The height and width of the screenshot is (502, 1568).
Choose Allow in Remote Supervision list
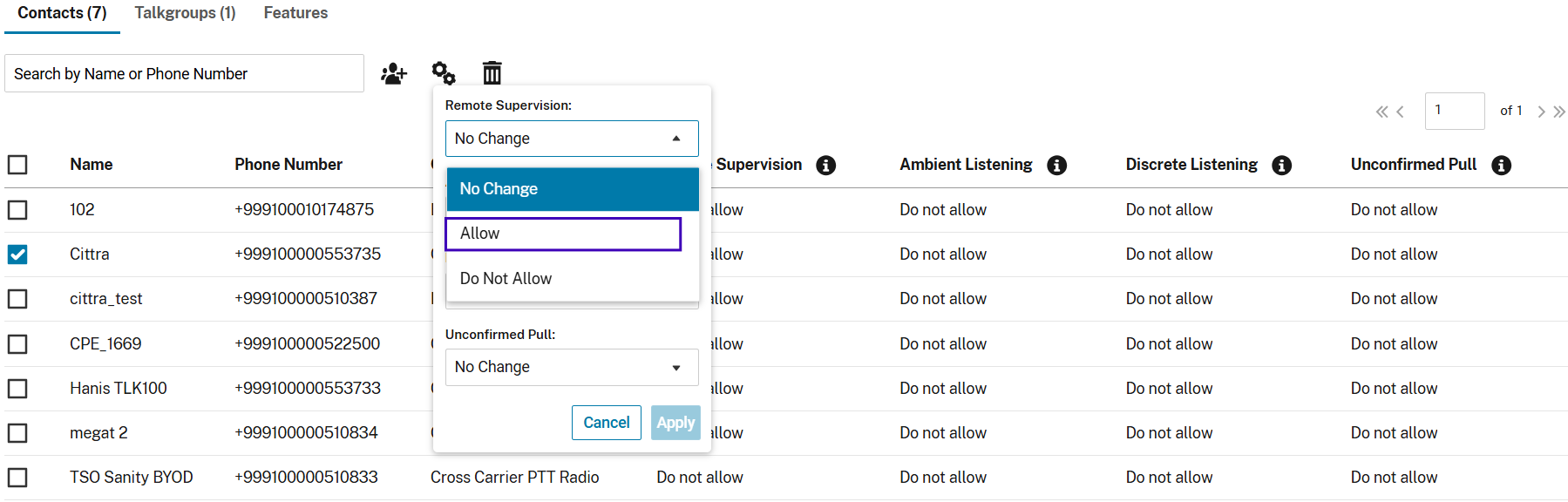point(563,234)
